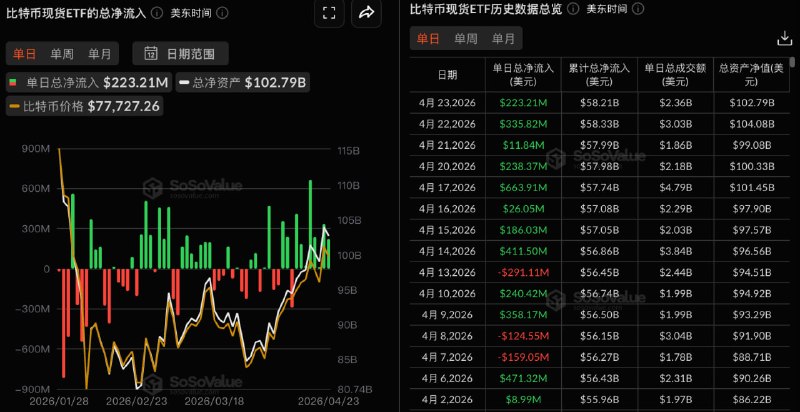Open the 日期范围 date range picker
800x412 pixels.
[x=180, y=54]
